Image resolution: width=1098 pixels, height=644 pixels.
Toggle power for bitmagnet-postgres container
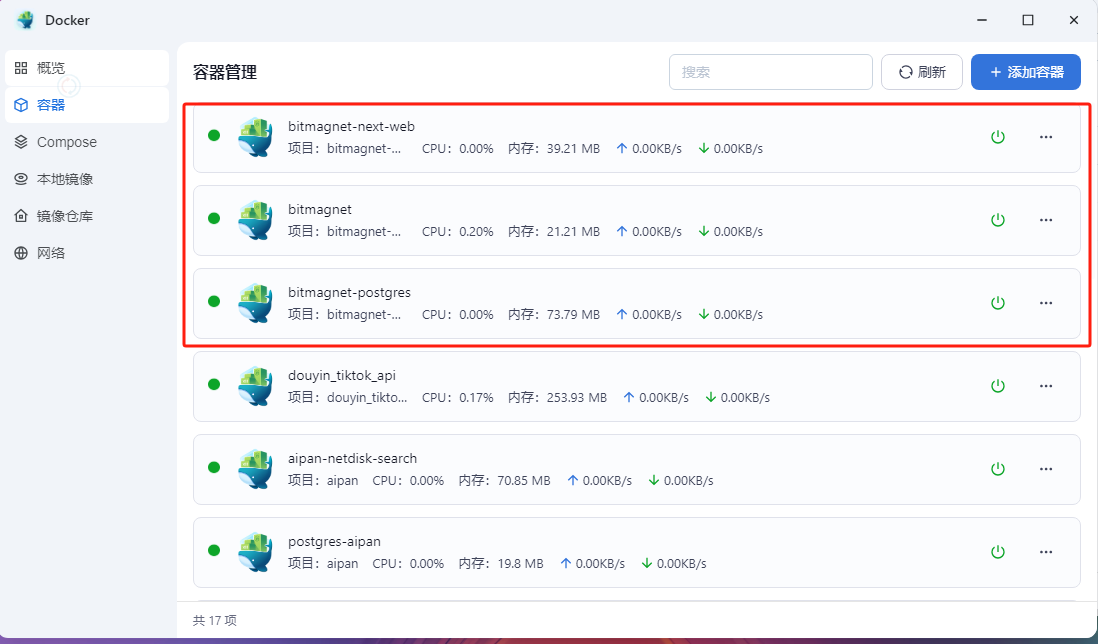[998, 303]
